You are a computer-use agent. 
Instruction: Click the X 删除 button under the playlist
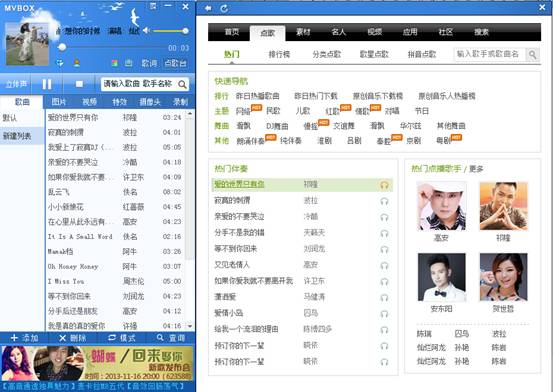coord(73,338)
